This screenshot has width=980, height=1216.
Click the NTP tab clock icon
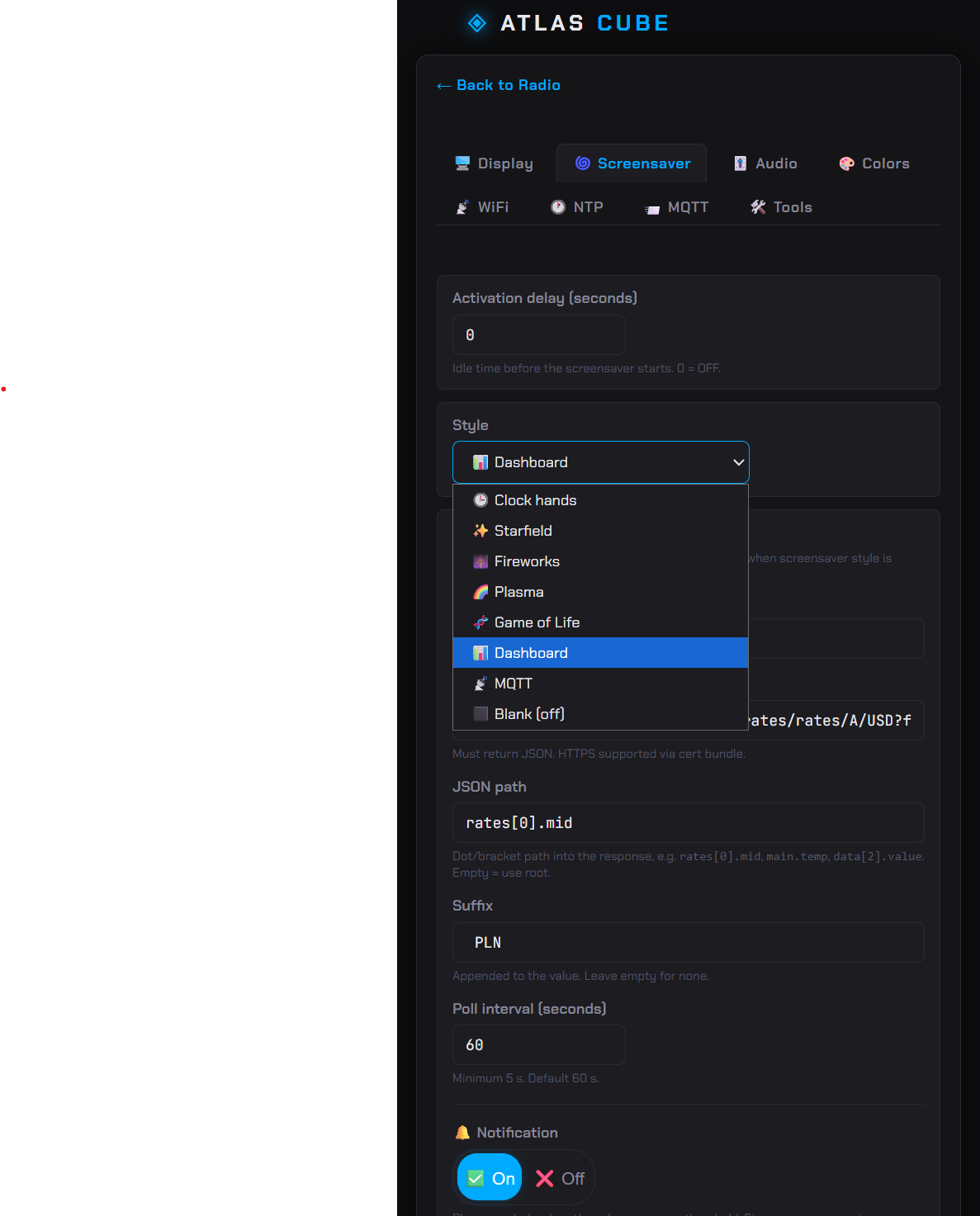point(558,207)
